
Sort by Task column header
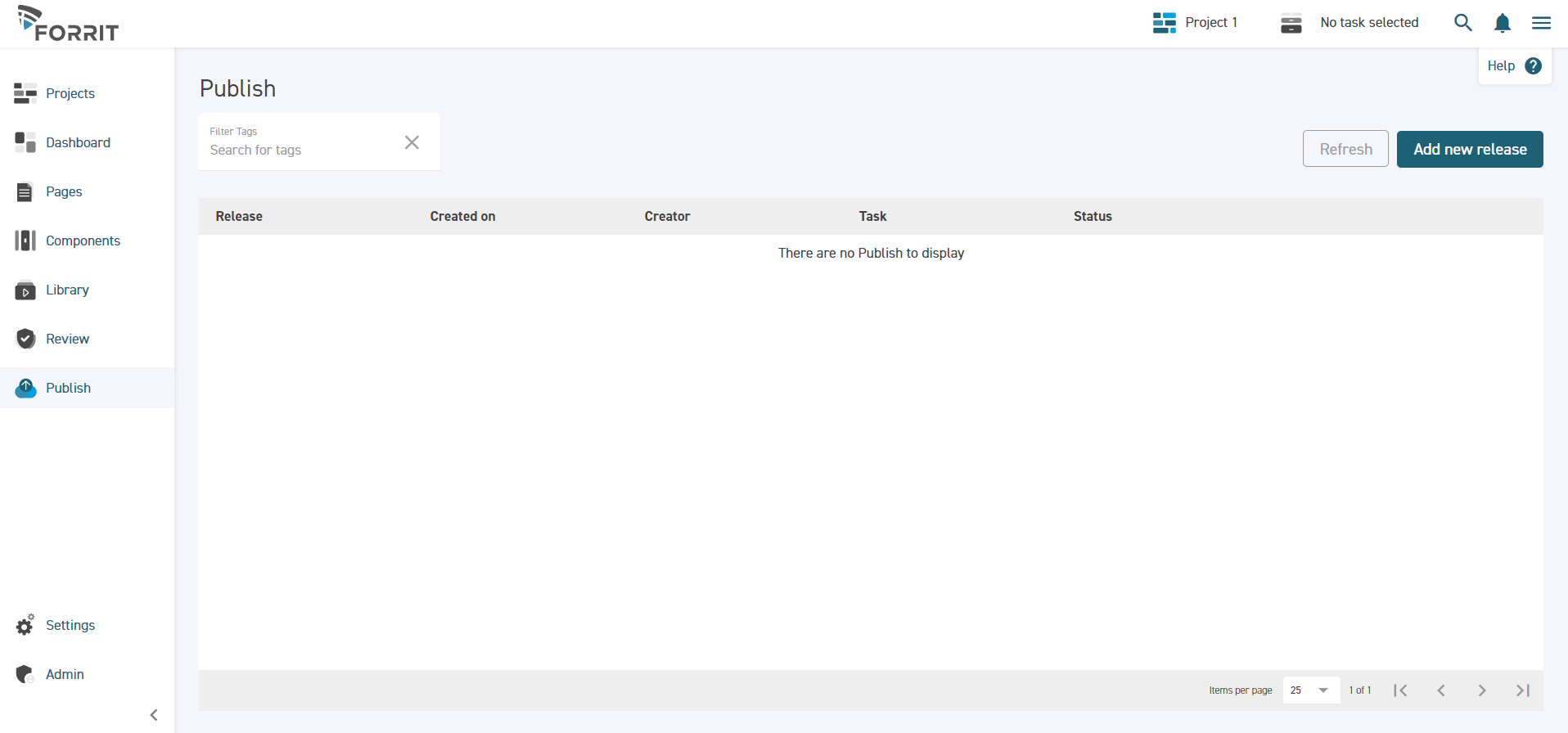[872, 216]
